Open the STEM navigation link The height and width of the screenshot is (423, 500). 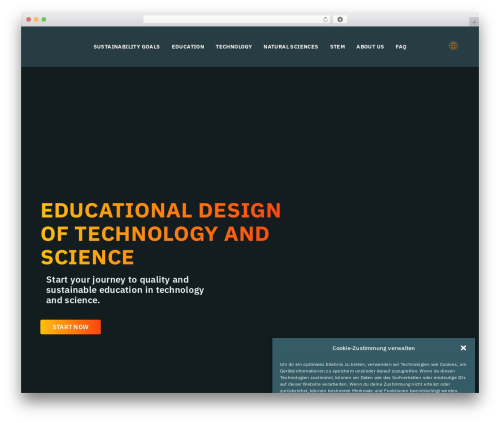pyautogui.click(x=337, y=47)
